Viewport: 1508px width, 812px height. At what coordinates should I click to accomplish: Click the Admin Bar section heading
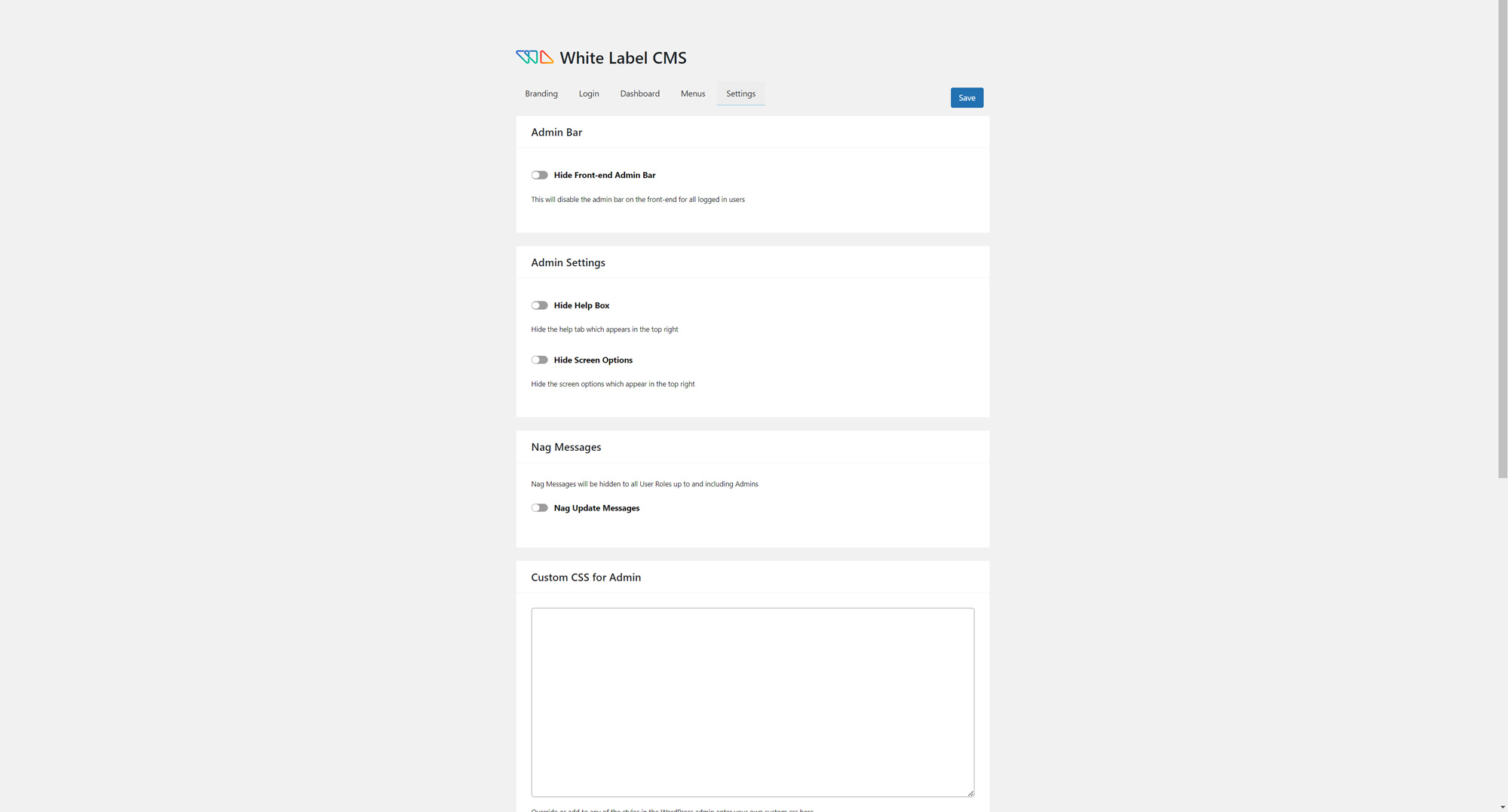tap(556, 132)
